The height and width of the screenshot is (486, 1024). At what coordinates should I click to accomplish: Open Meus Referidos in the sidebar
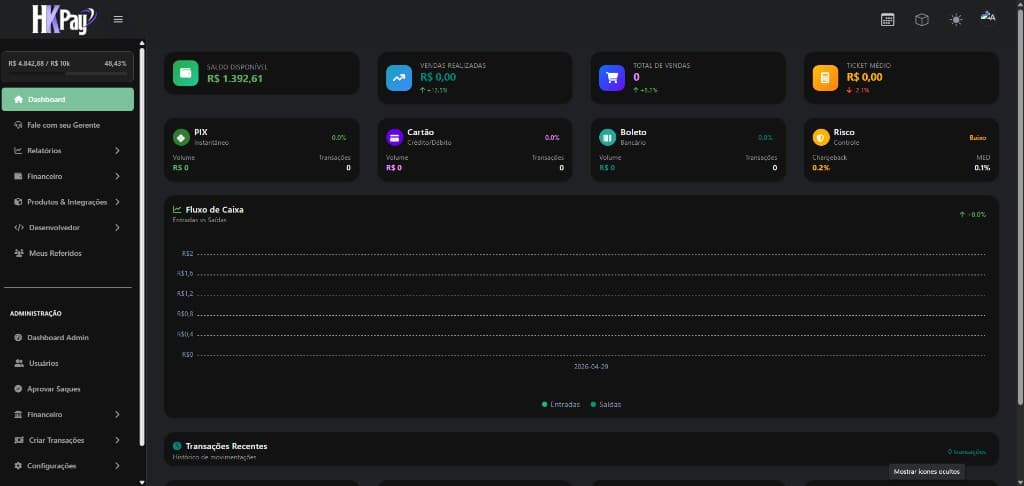click(68, 253)
